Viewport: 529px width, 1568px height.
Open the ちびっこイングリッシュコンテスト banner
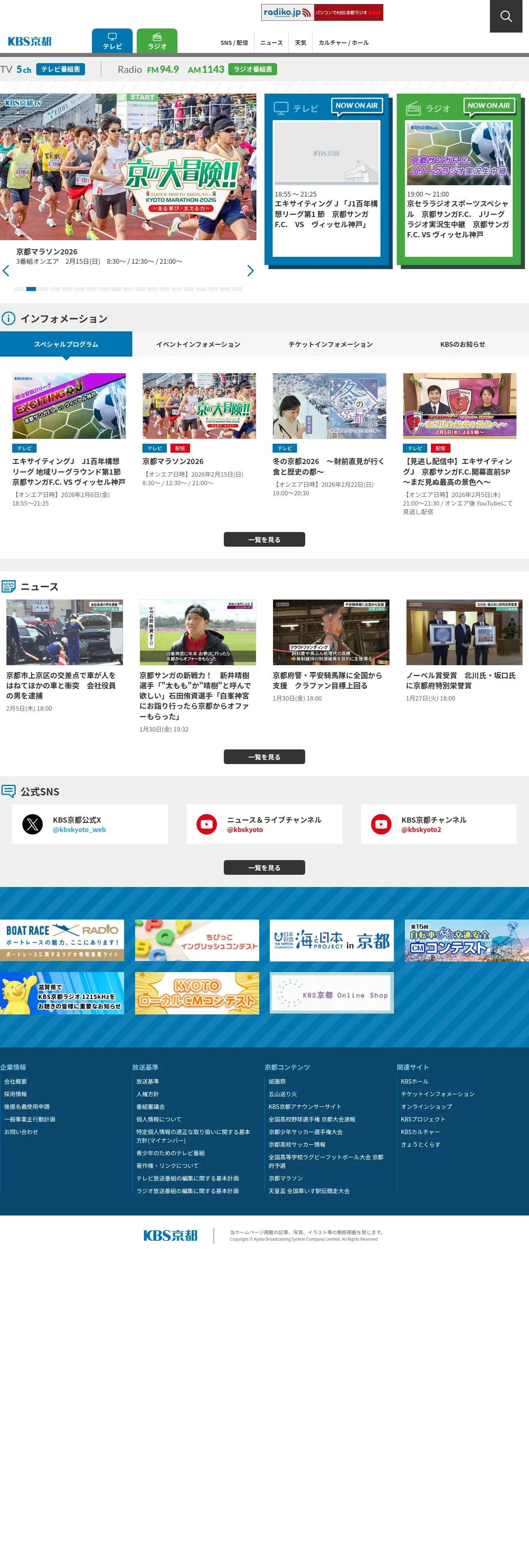click(197, 940)
